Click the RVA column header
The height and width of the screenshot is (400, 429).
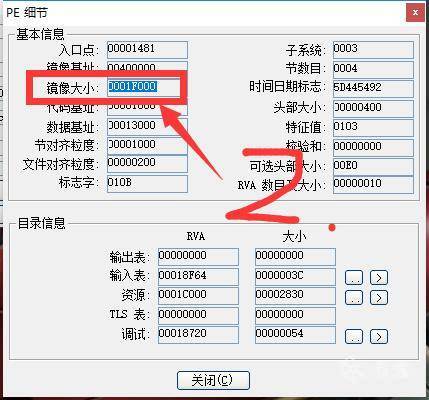(196, 236)
